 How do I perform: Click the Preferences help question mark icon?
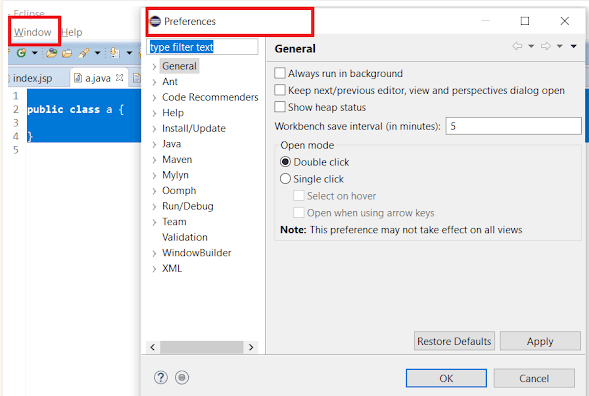tap(161, 377)
